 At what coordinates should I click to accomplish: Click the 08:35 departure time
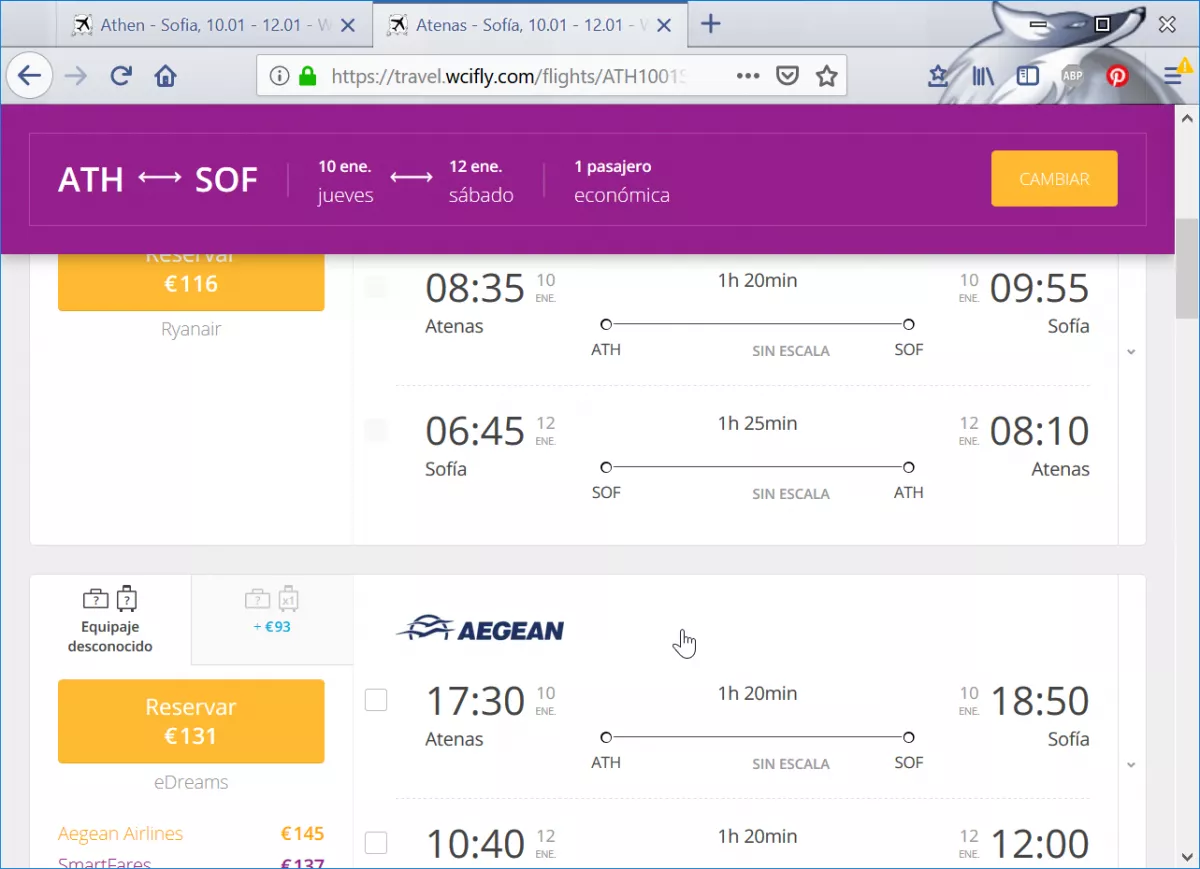coord(475,288)
